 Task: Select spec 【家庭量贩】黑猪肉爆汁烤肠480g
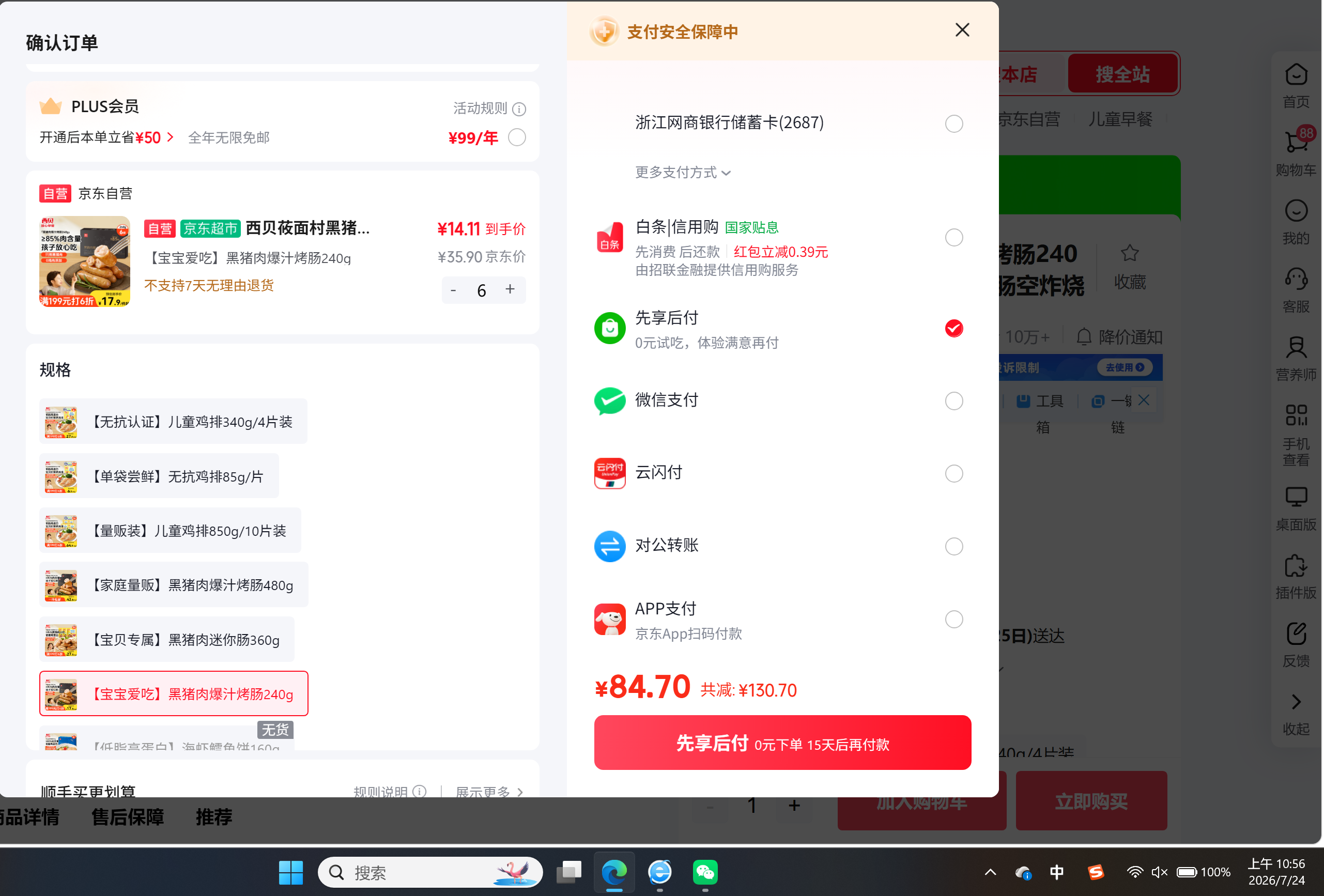pyautogui.click(x=174, y=585)
